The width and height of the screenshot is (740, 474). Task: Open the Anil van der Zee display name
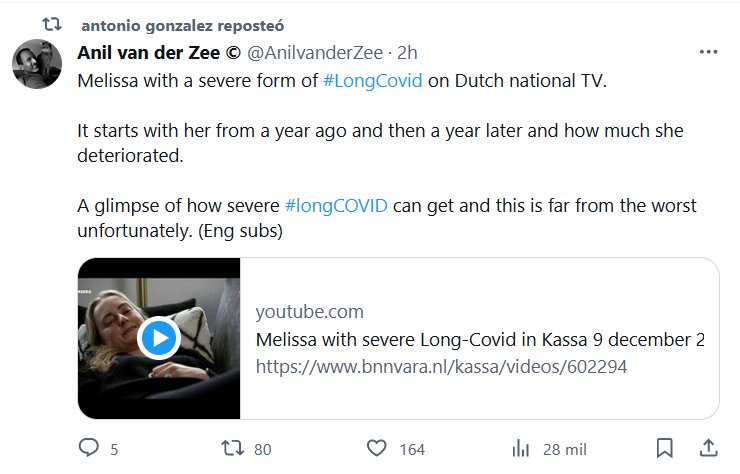click(x=157, y=53)
